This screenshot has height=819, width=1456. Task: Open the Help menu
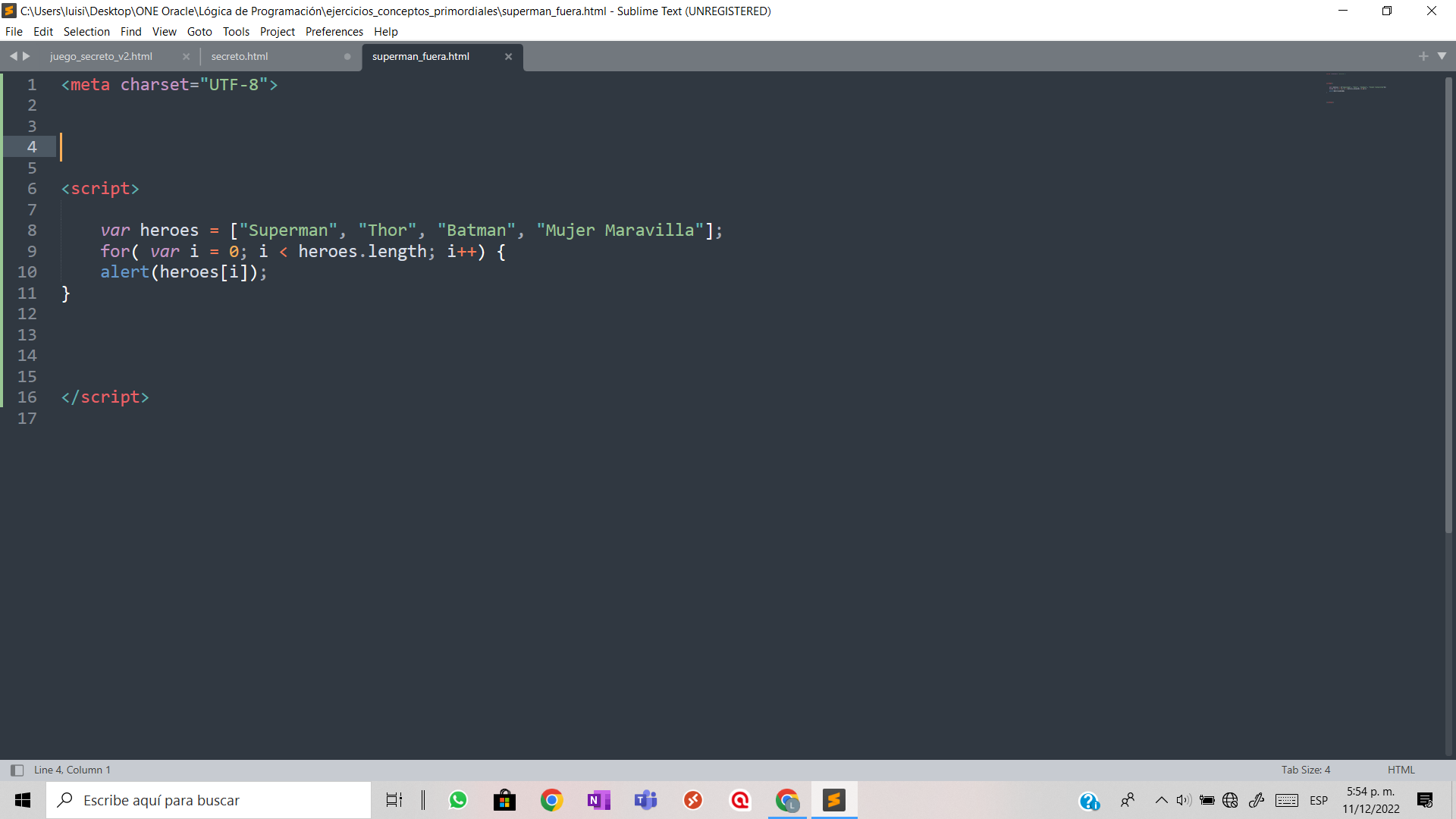(386, 31)
